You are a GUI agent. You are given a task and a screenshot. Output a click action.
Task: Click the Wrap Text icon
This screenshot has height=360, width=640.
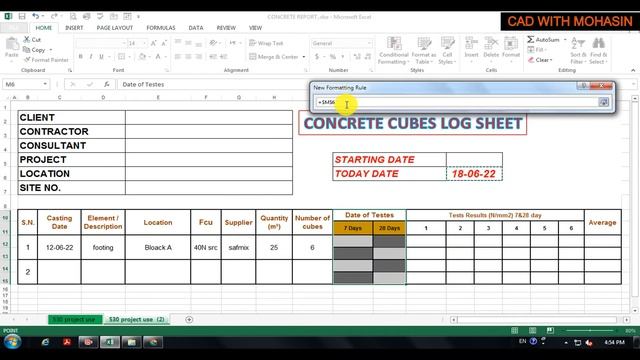[253, 43]
